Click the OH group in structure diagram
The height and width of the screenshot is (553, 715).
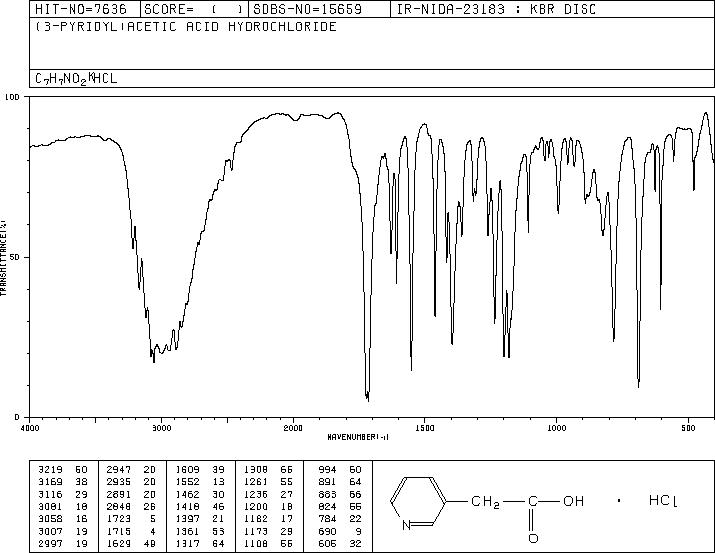pos(573,501)
